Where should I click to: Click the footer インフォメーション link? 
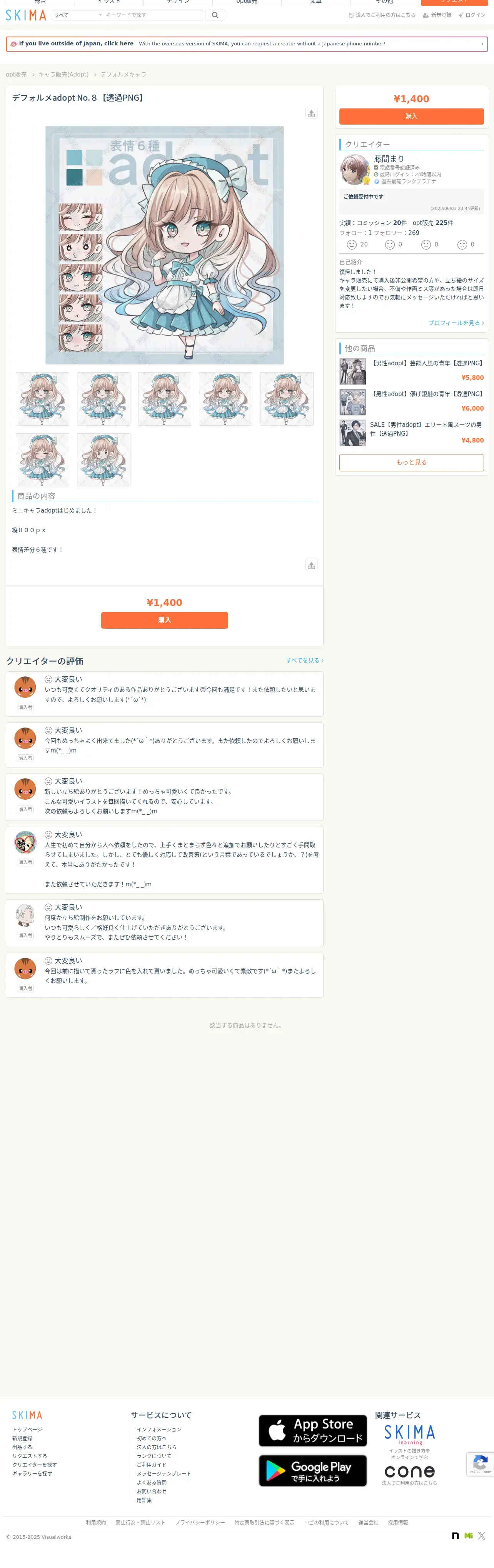tap(159, 1430)
